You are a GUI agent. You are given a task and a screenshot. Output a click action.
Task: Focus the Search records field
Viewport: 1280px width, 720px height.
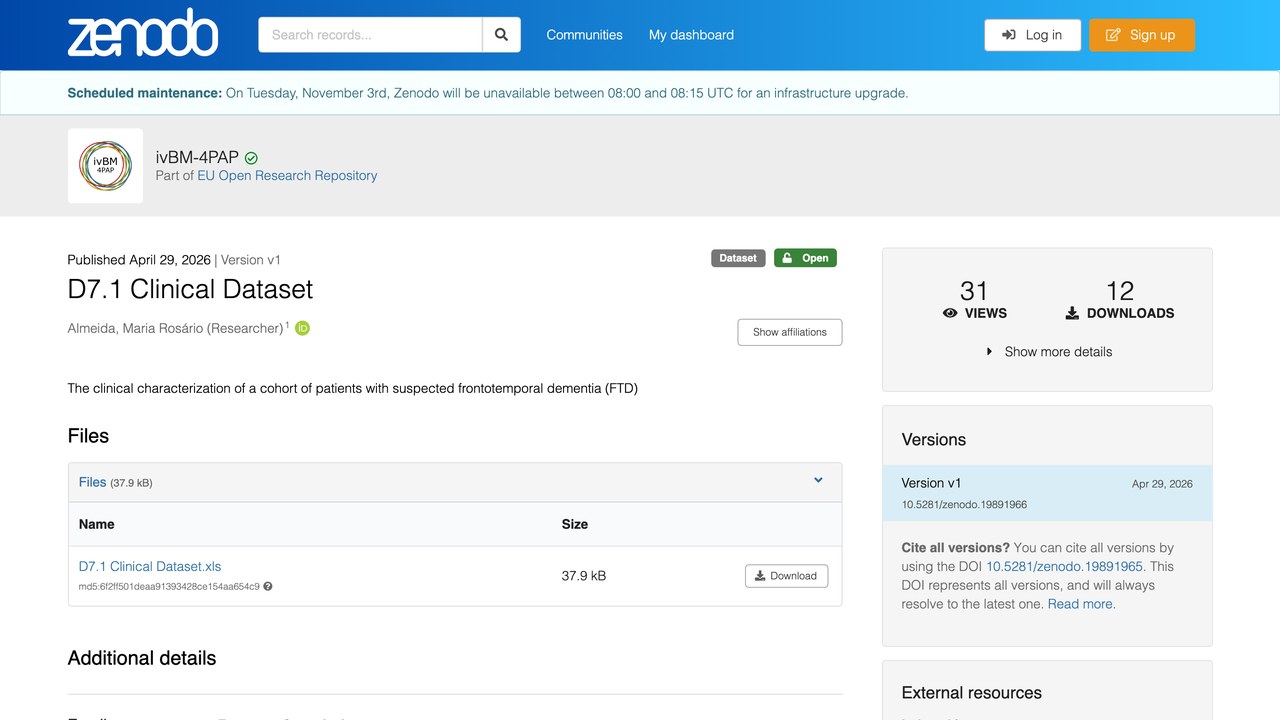(370, 35)
